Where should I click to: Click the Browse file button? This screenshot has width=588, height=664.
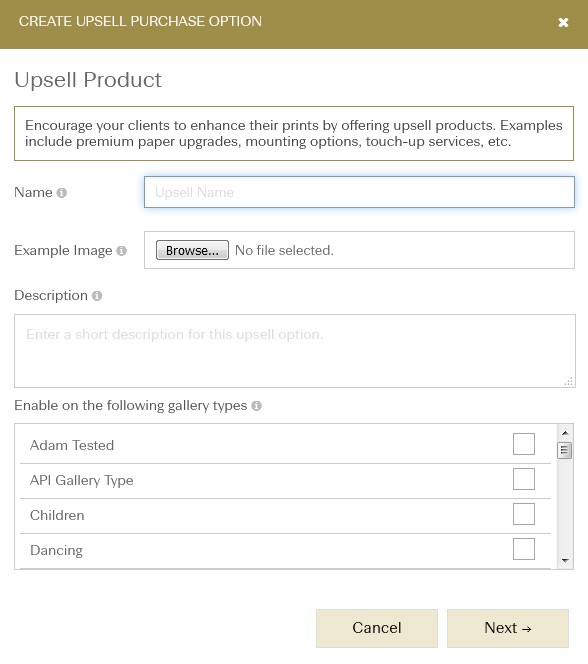click(x=192, y=250)
